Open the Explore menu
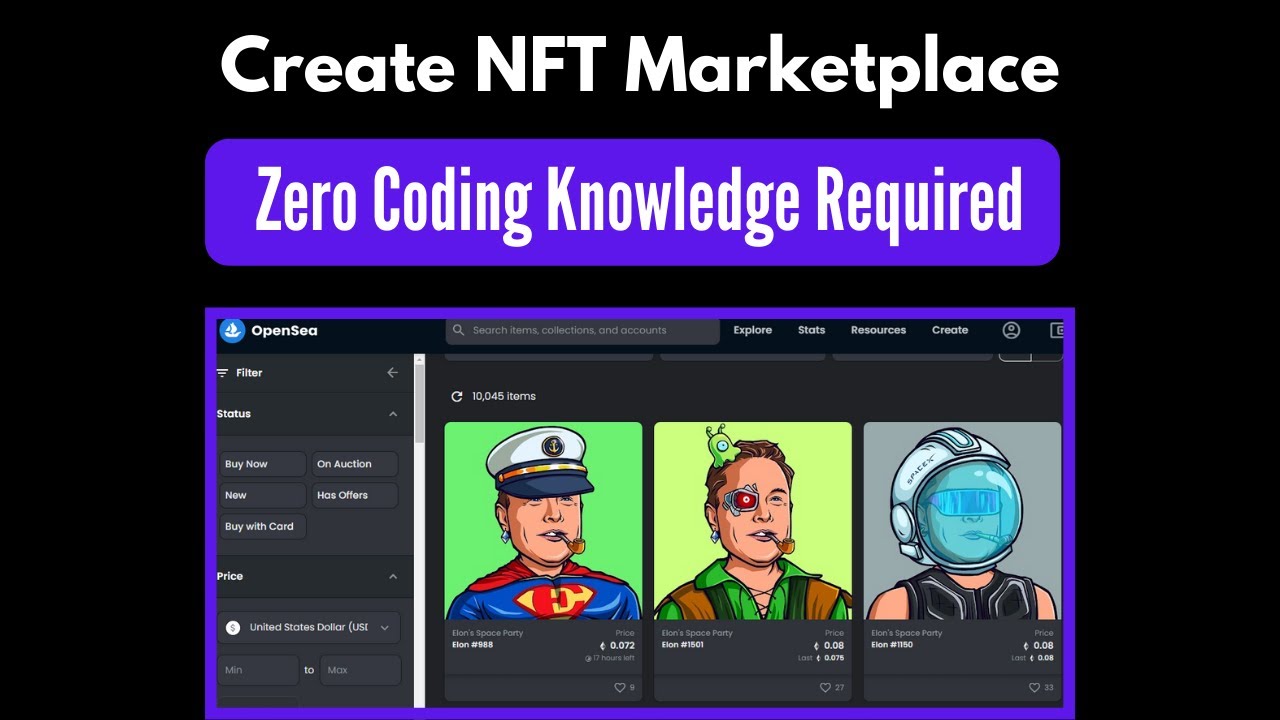 (x=753, y=330)
